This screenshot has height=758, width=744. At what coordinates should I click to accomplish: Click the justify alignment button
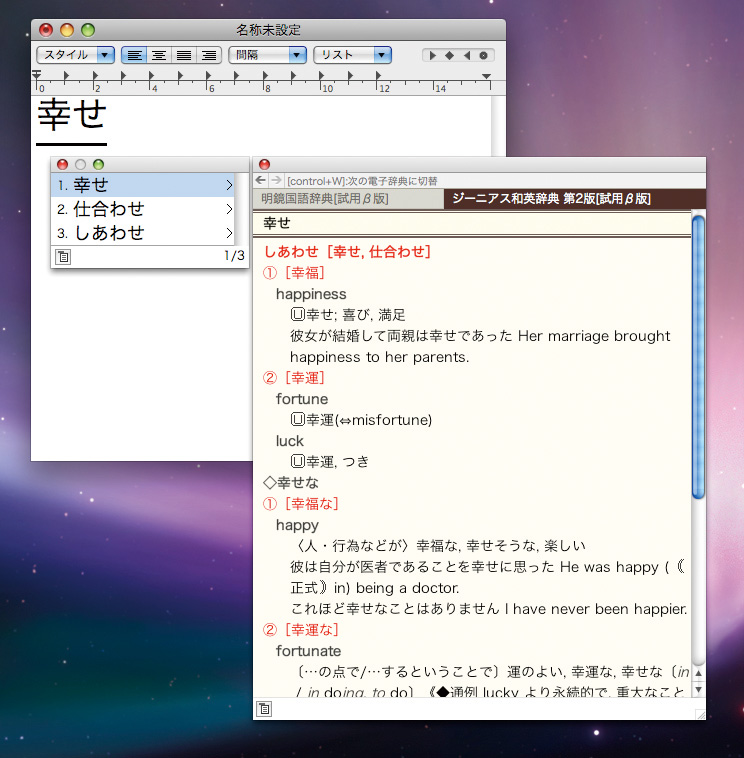click(x=184, y=55)
